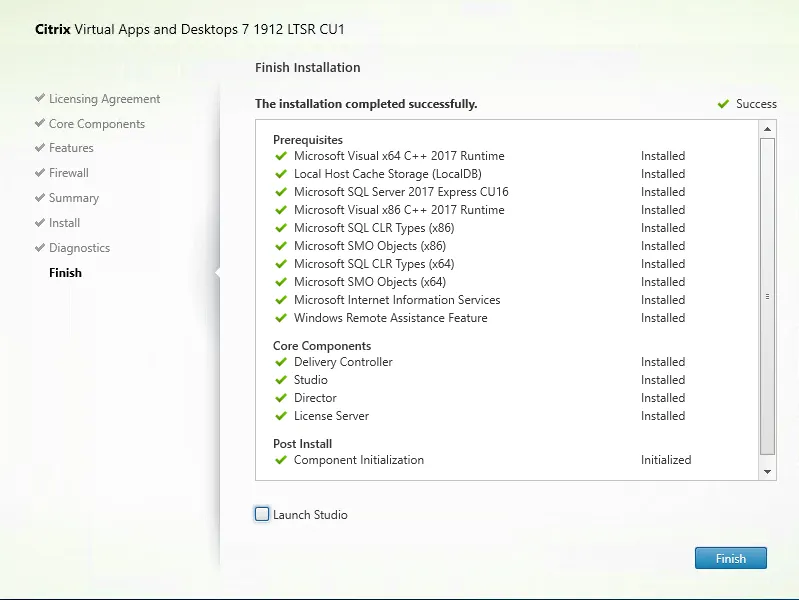This screenshot has height=600, width=799.
Task: Click check icon for SMO Objects (x86)
Action: 281,246
